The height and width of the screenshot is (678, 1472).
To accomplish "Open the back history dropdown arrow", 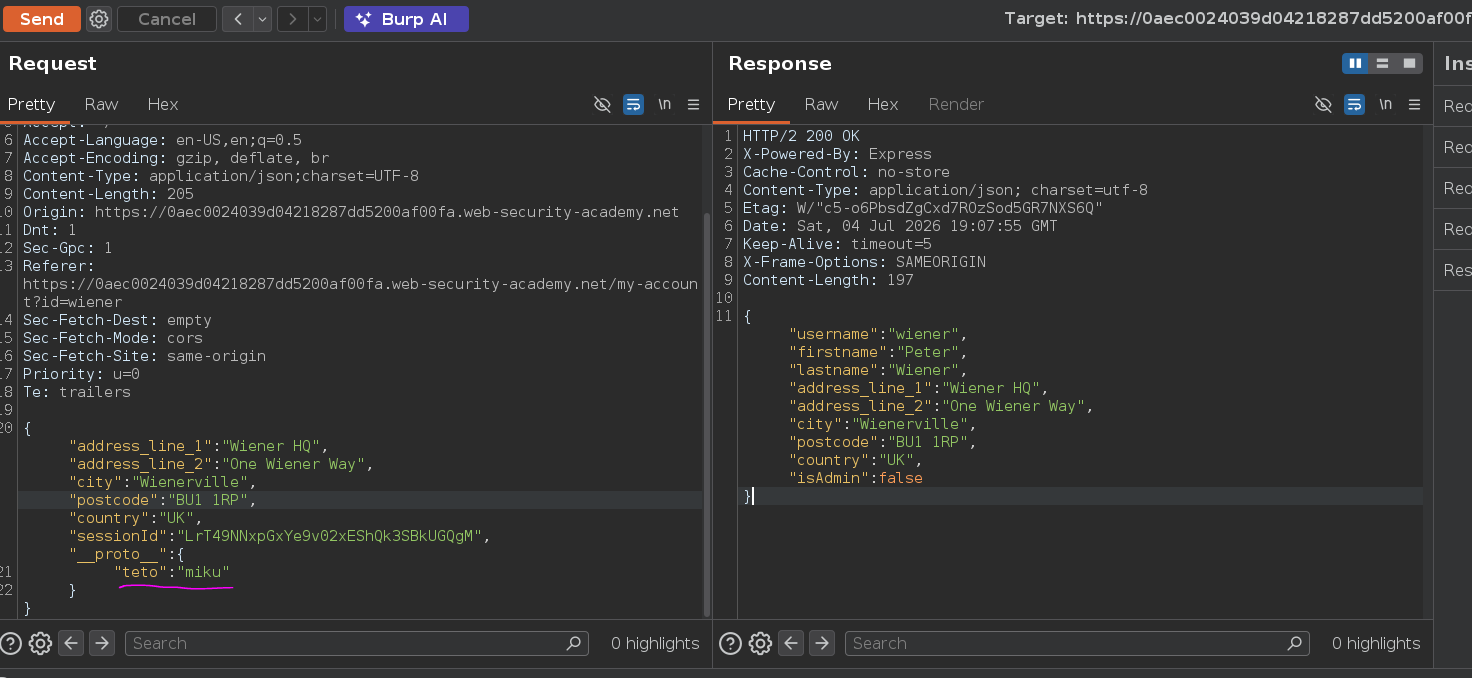I will click(x=262, y=19).
